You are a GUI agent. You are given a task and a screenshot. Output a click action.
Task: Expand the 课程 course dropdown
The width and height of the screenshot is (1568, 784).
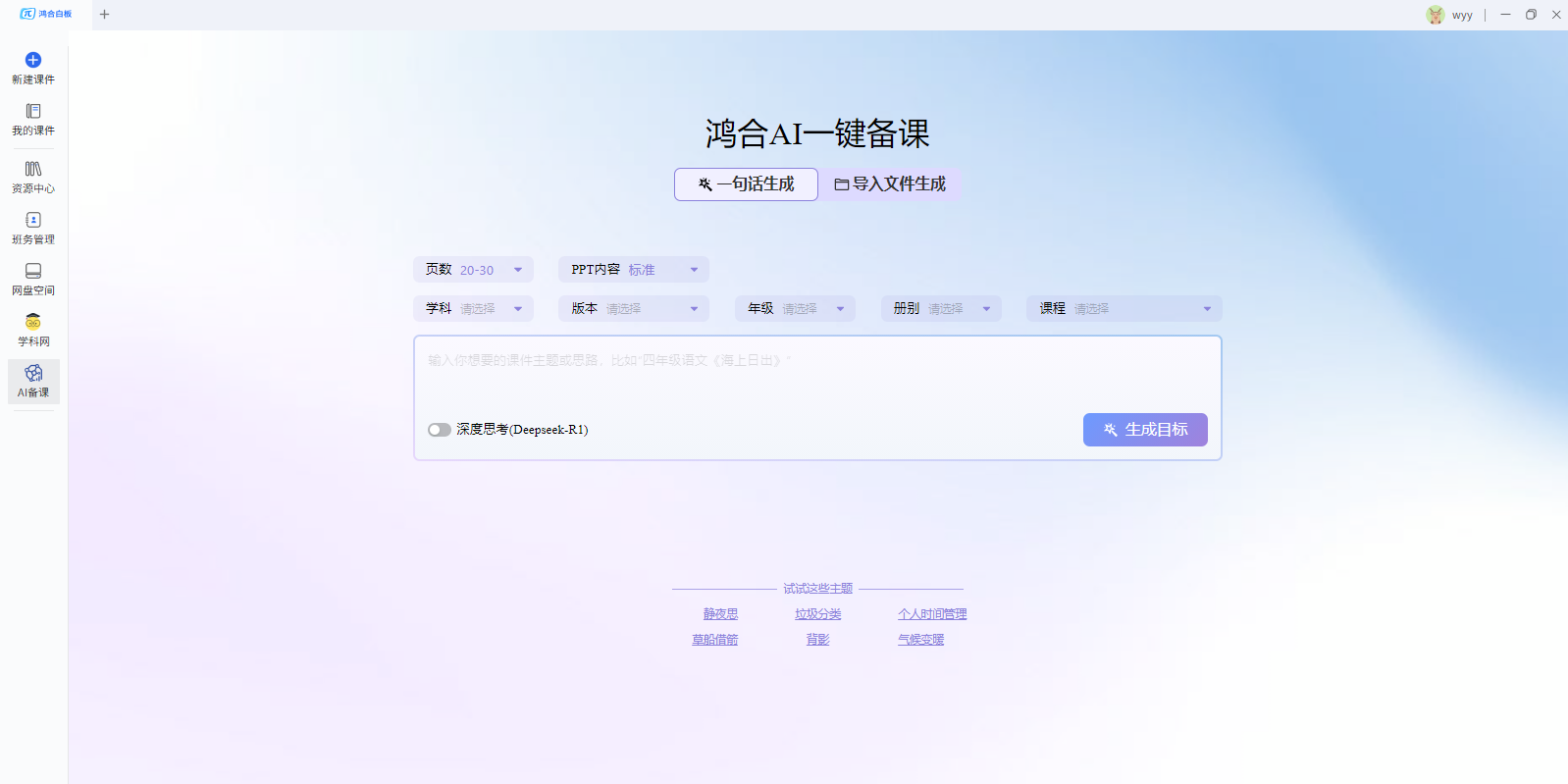(1124, 309)
